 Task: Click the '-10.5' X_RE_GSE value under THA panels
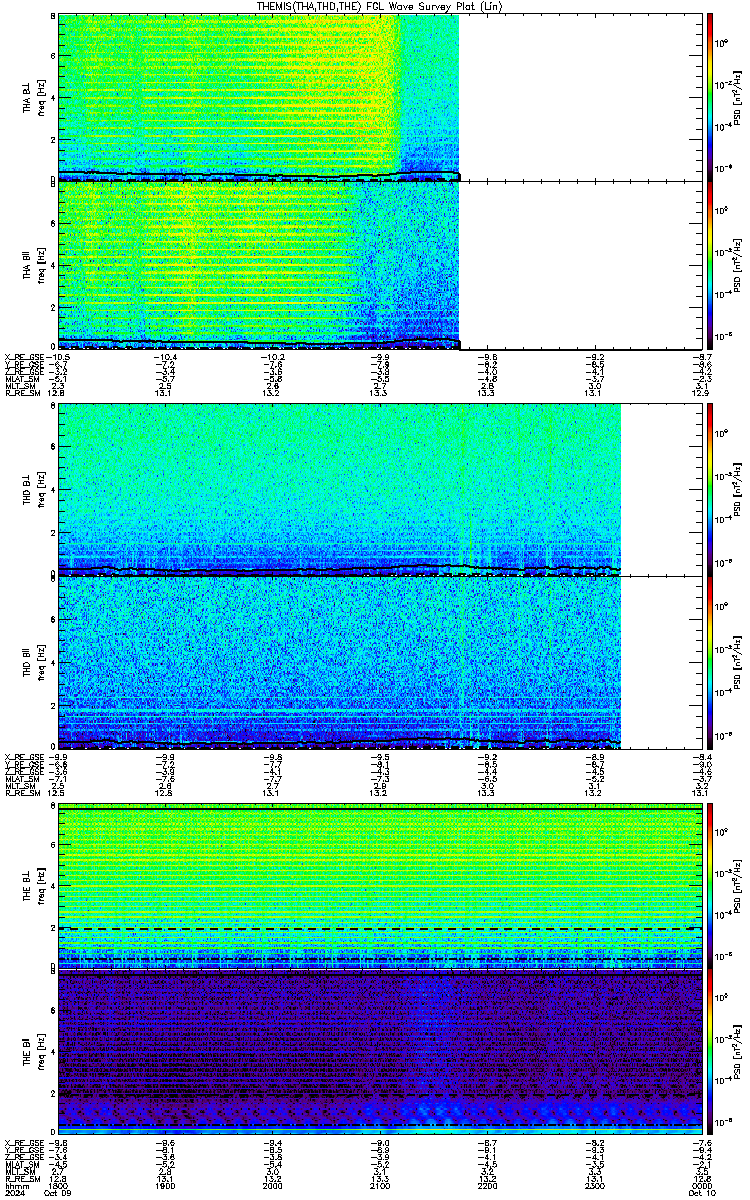(58, 357)
